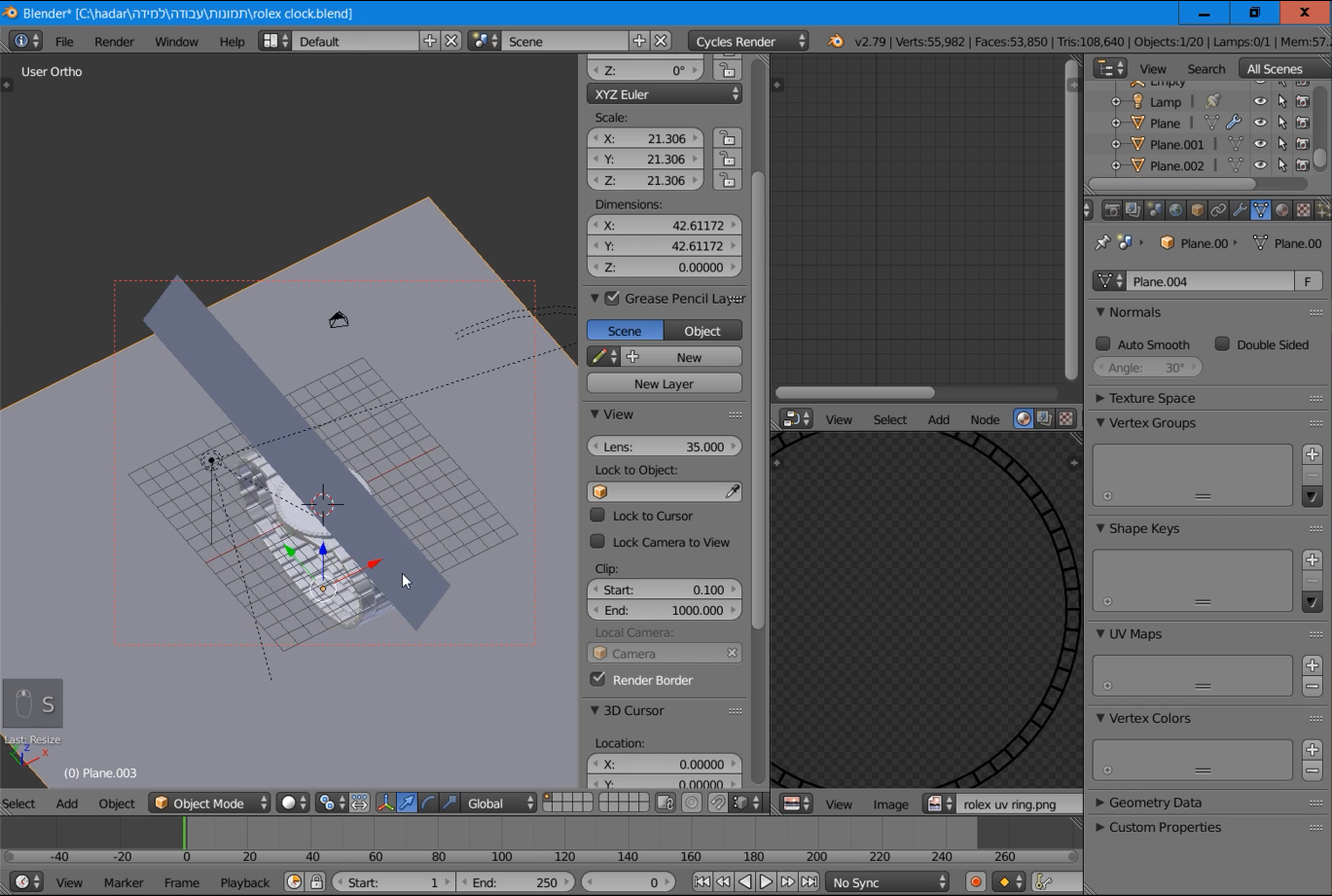Screen dimensions: 1332x896
Task: Switch Grease Pencil source to Object
Action: (x=702, y=331)
